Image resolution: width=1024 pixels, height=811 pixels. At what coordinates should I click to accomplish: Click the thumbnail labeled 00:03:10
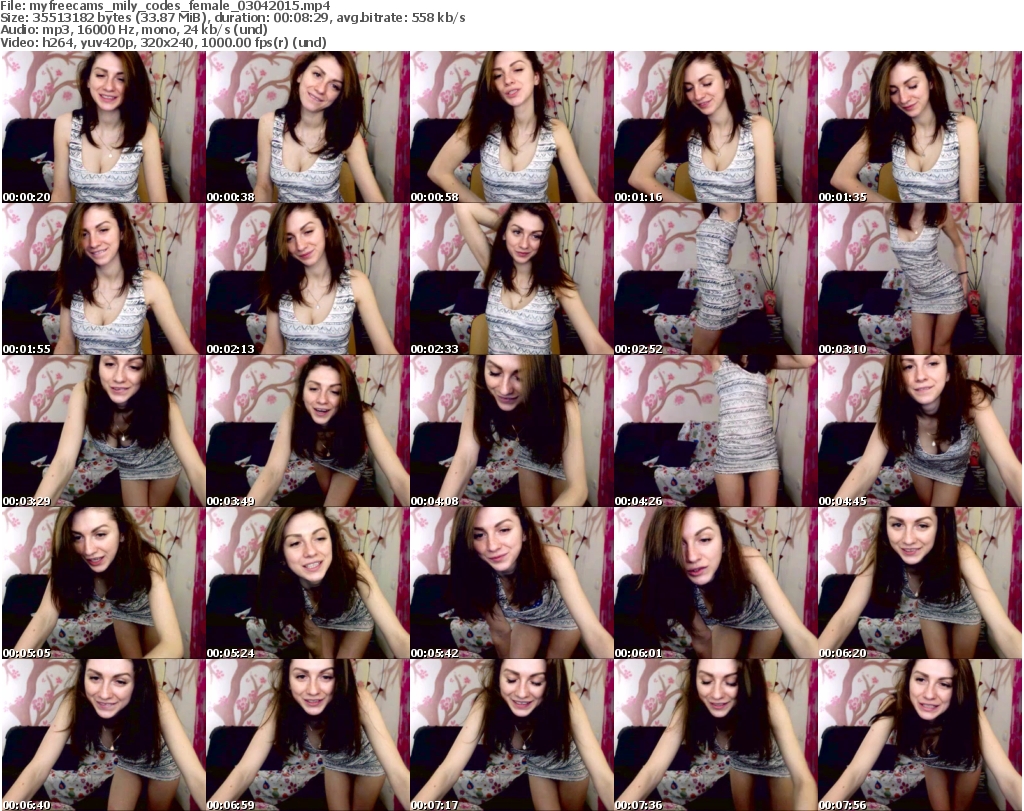pyautogui.click(x=919, y=279)
